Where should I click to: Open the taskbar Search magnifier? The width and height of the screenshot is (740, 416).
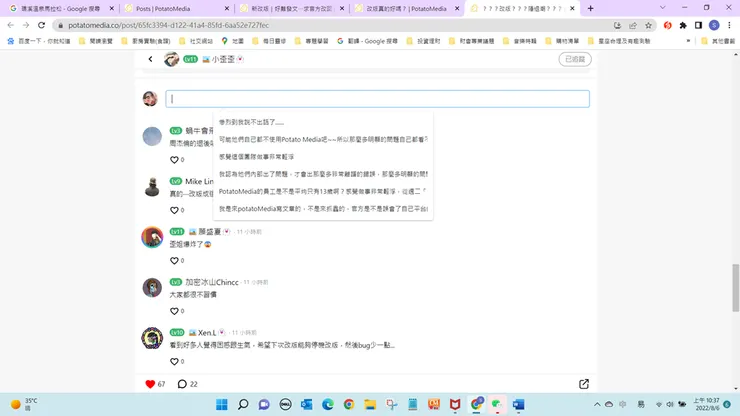coord(243,404)
